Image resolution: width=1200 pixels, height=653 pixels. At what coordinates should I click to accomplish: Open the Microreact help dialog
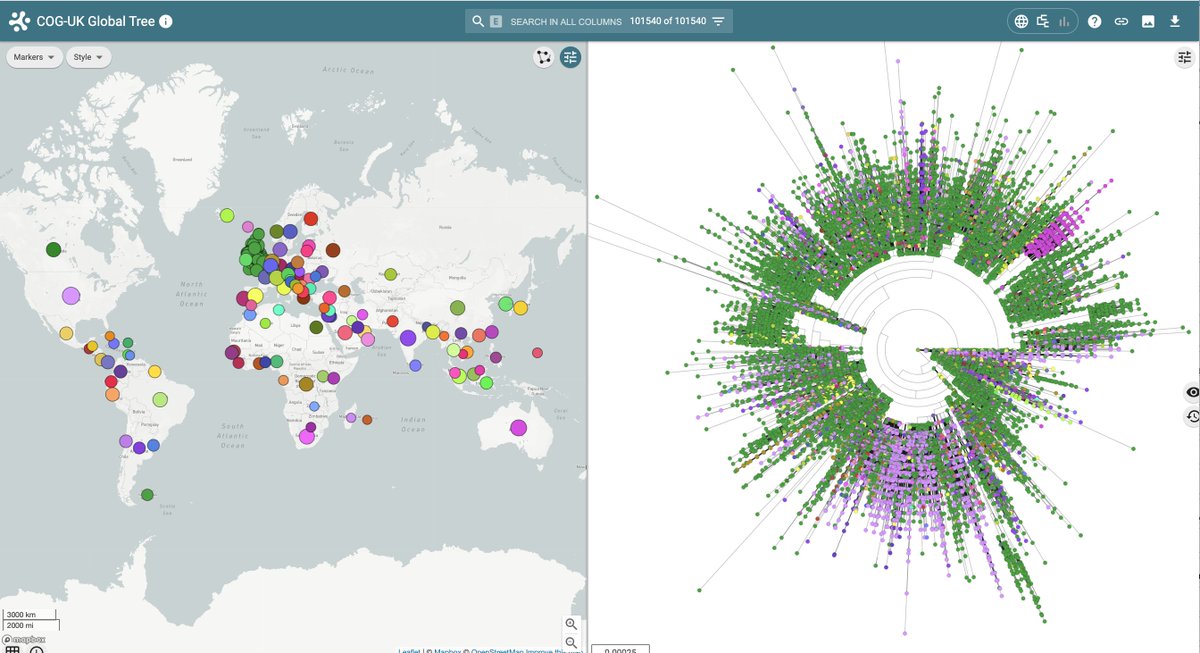pos(1094,21)
